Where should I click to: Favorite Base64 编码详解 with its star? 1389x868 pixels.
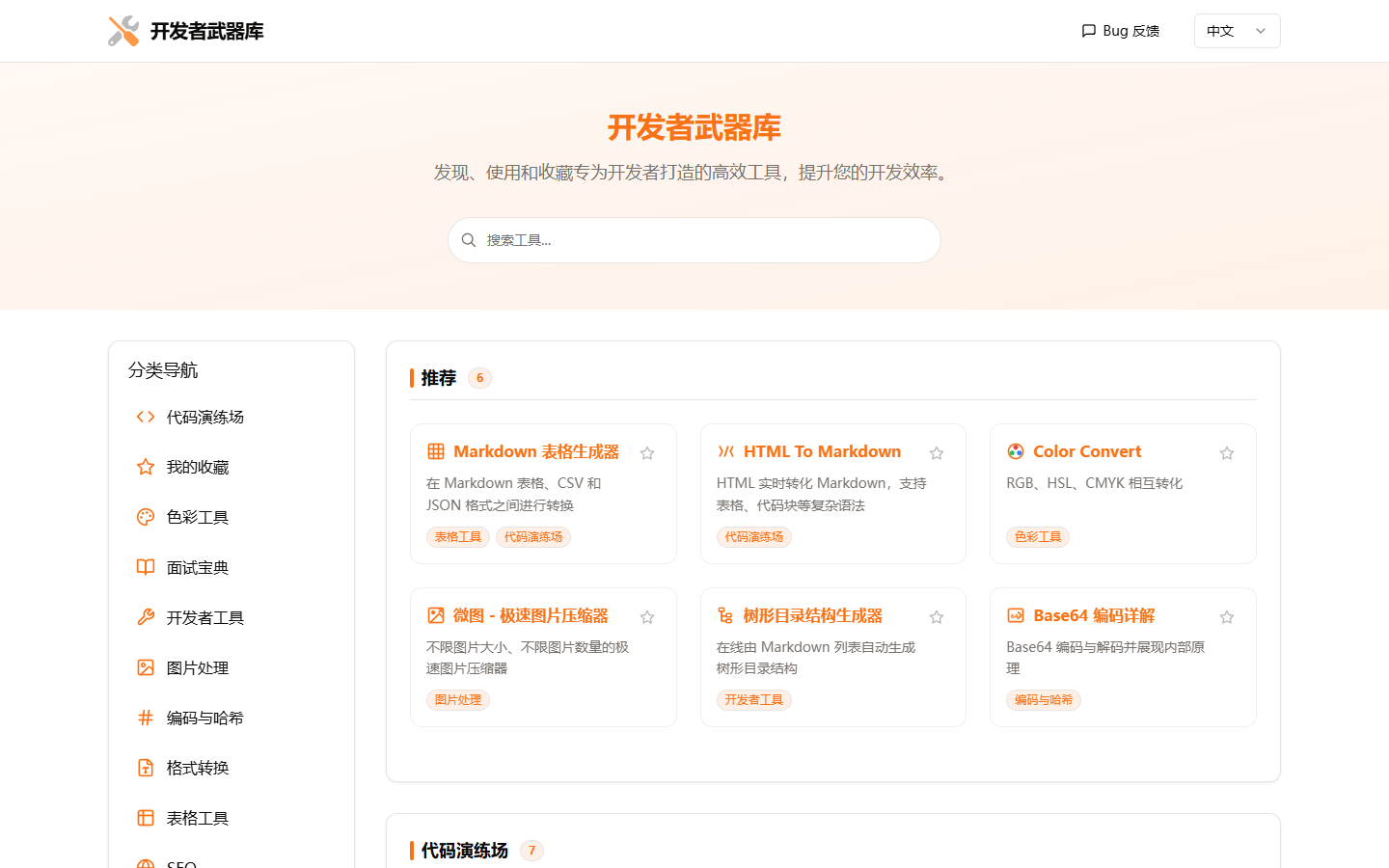(1227, 617)
